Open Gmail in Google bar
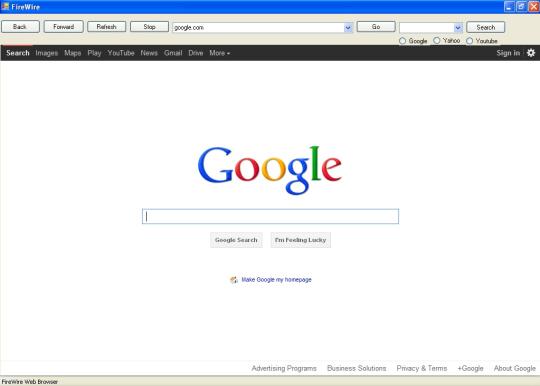The height and width of the screenshot is (386, 540). (173, 53)
